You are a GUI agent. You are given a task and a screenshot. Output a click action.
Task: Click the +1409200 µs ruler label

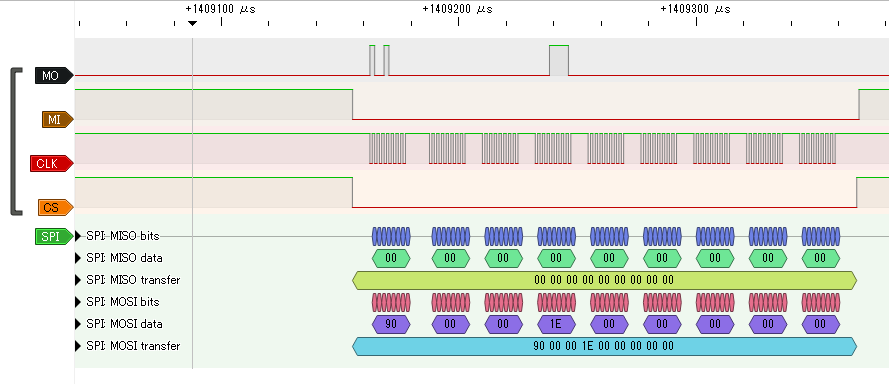click(458, 9)
